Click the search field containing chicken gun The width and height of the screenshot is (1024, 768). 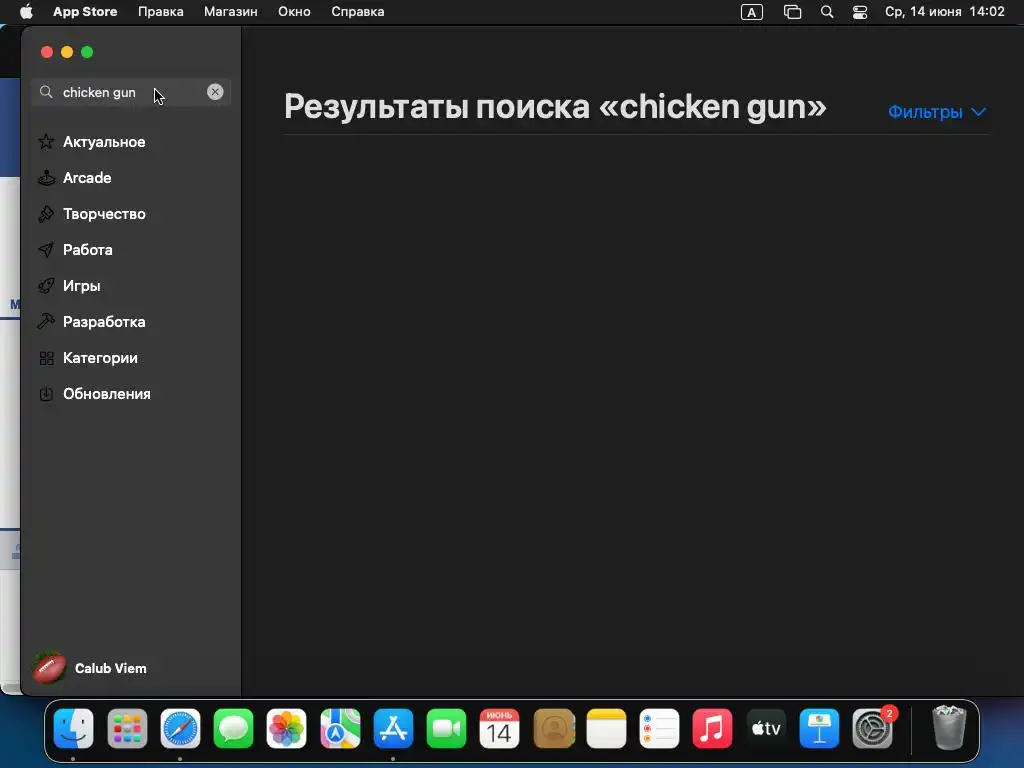tap(131, 92)
